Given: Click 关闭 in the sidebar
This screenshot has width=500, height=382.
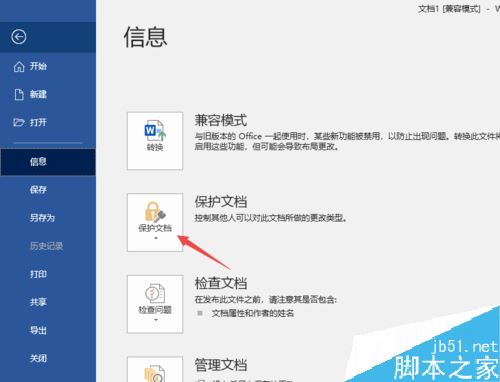Looking at the screenshot, I should pyautogui.click(x=48, y=358).
